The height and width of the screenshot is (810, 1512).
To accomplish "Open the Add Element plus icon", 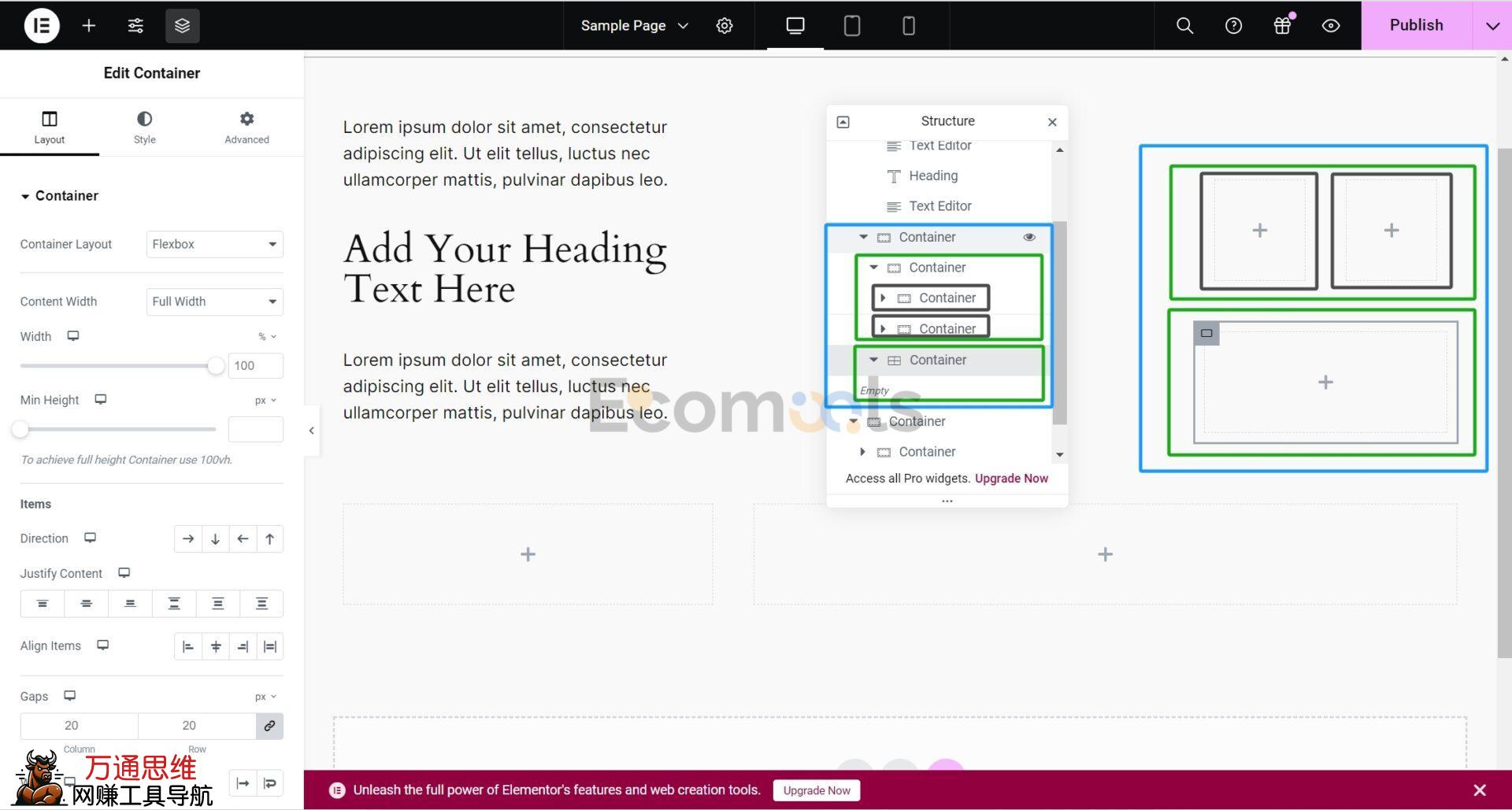I will [89, 25].
